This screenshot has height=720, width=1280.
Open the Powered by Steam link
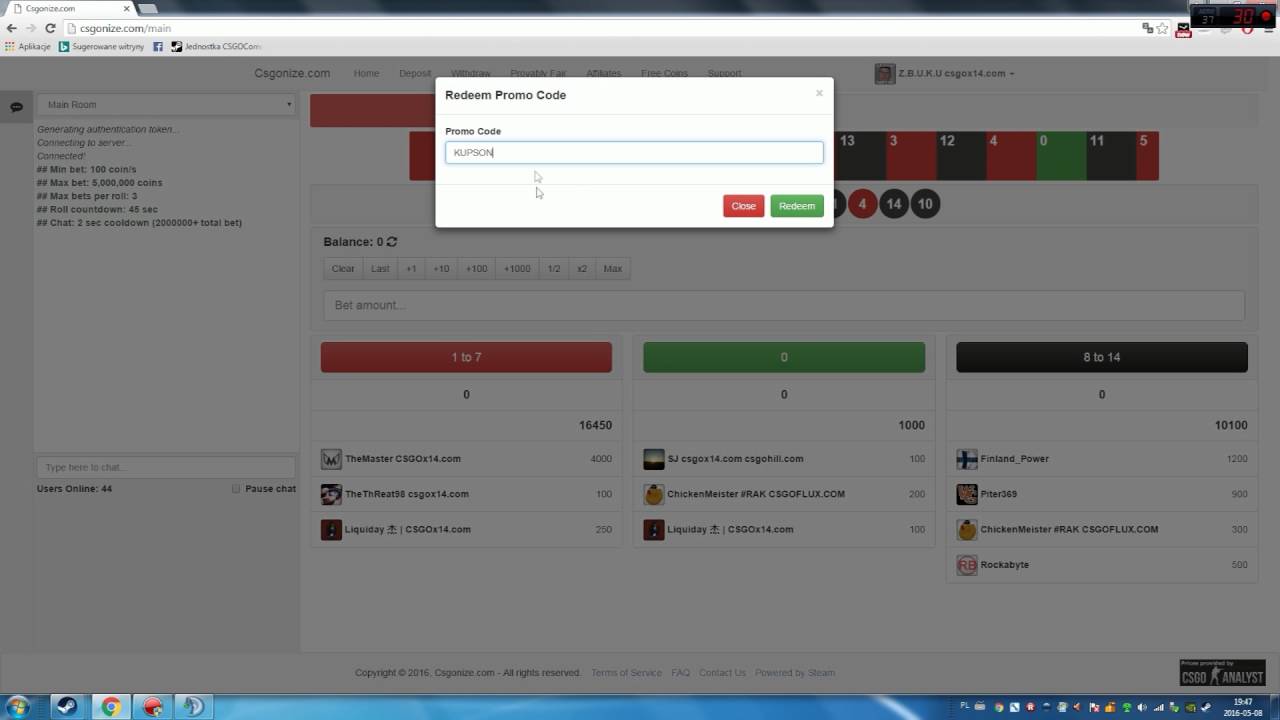(x=795, y=673)
